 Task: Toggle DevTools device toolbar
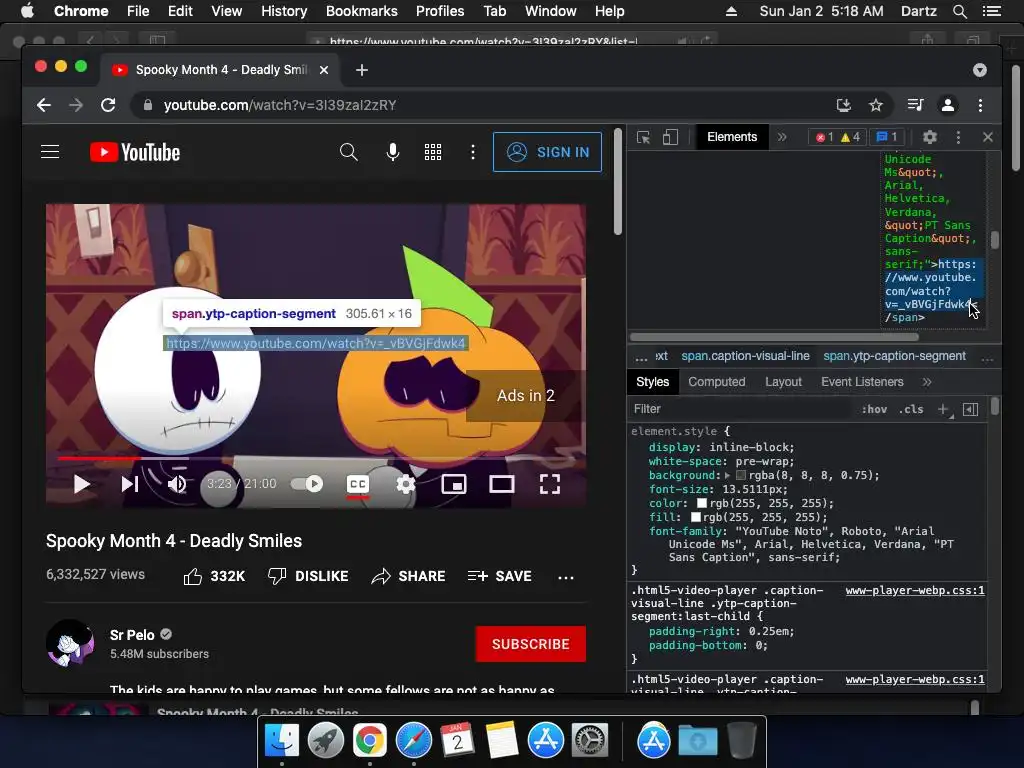670,137
